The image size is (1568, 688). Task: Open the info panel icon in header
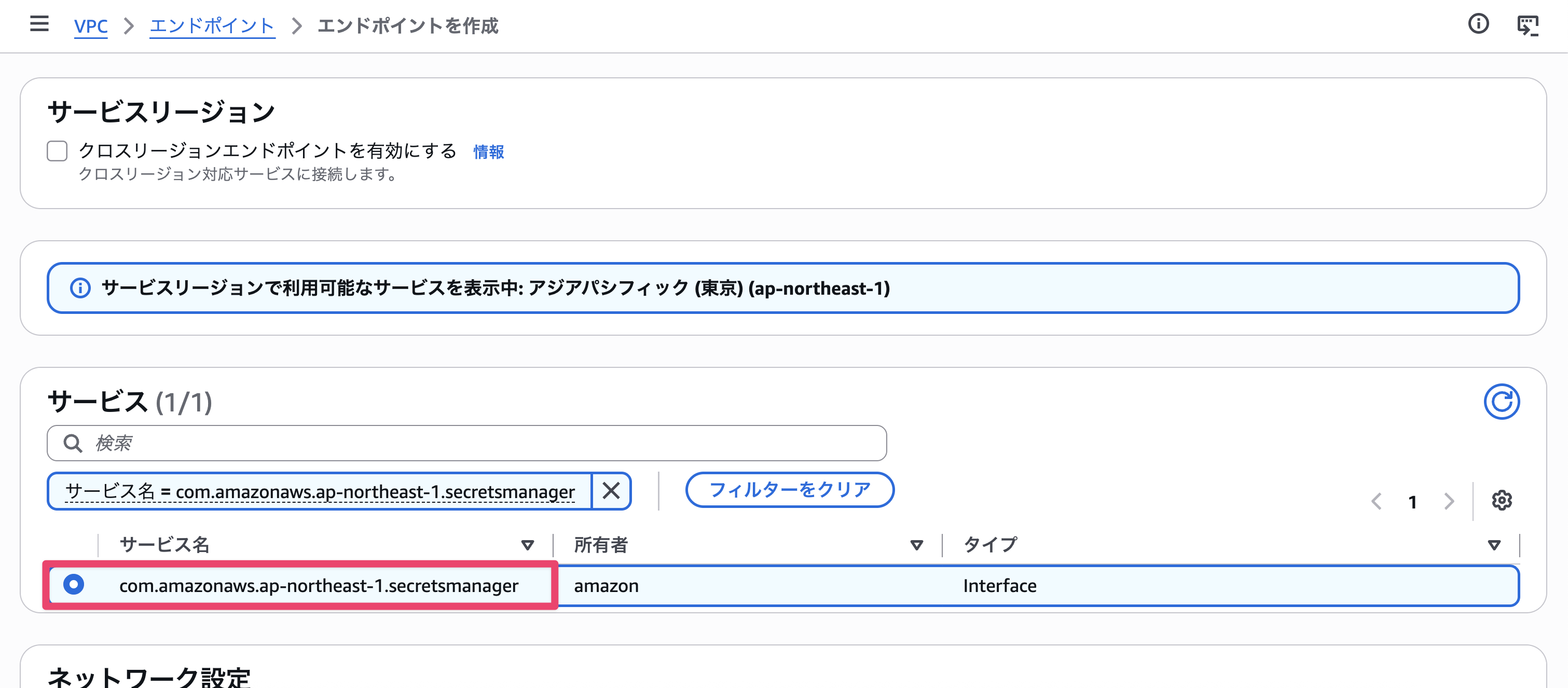click(1478, 24)
